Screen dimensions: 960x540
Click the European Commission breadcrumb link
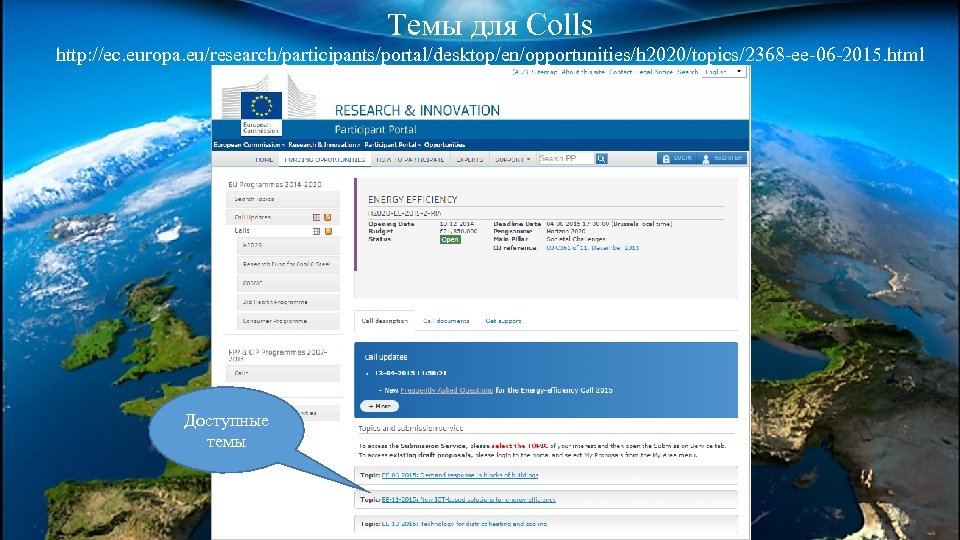[247, 145]
